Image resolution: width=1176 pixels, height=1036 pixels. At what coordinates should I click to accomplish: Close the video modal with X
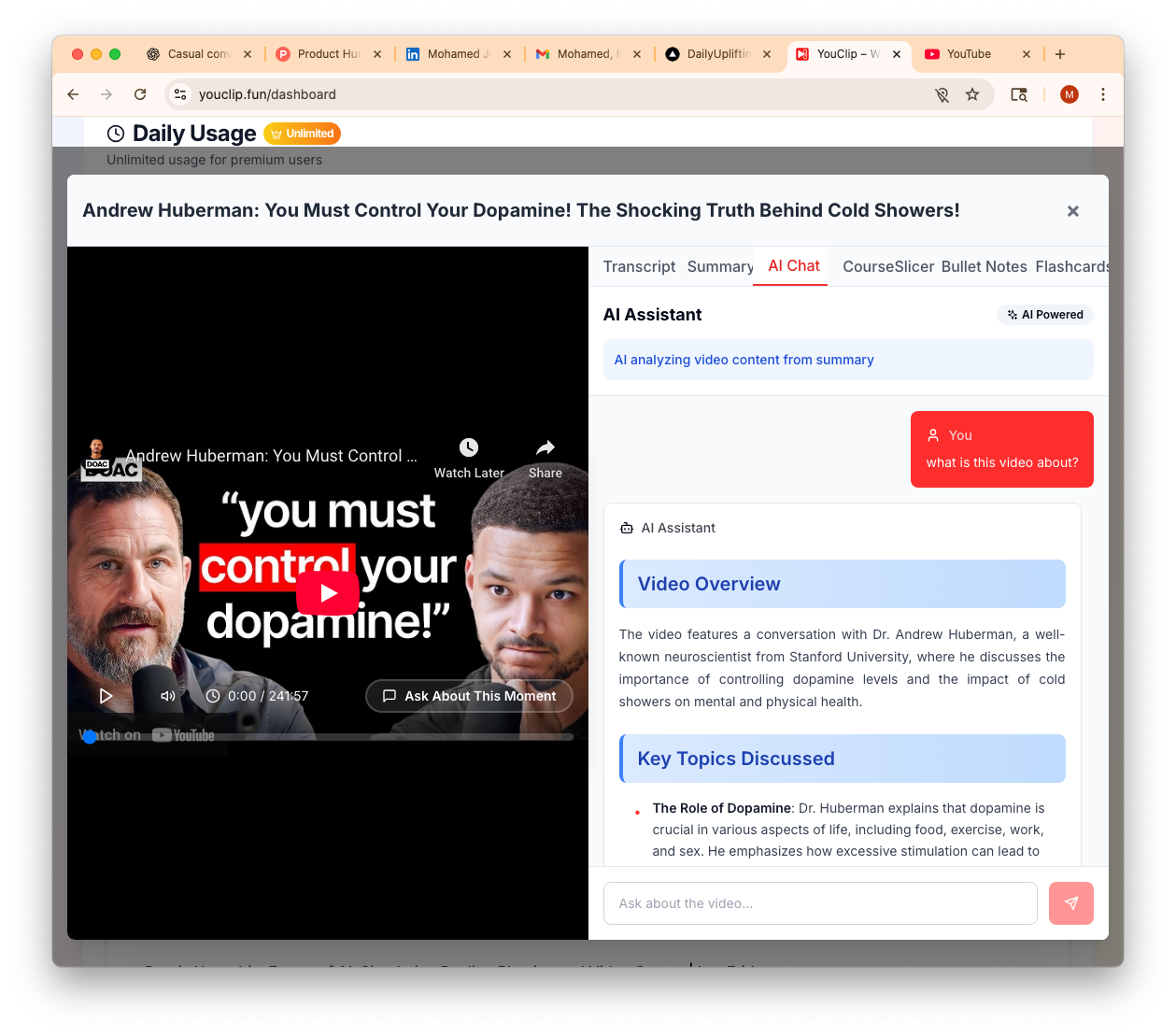[1073, 211]
